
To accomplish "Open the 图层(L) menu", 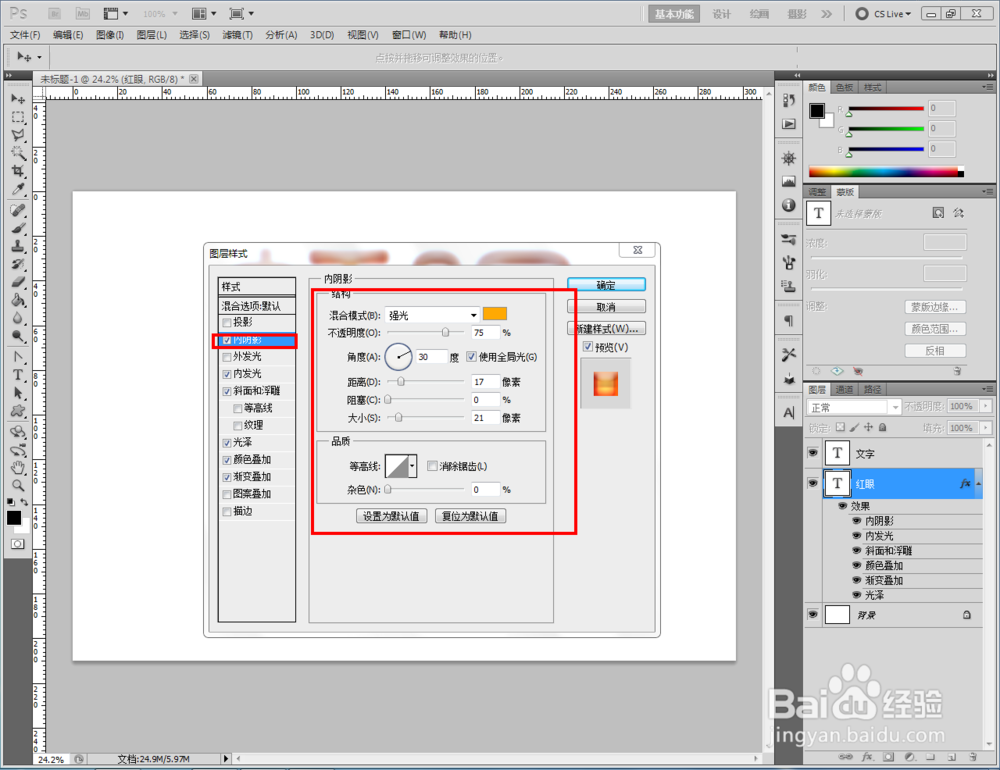I will coord(151,35).
